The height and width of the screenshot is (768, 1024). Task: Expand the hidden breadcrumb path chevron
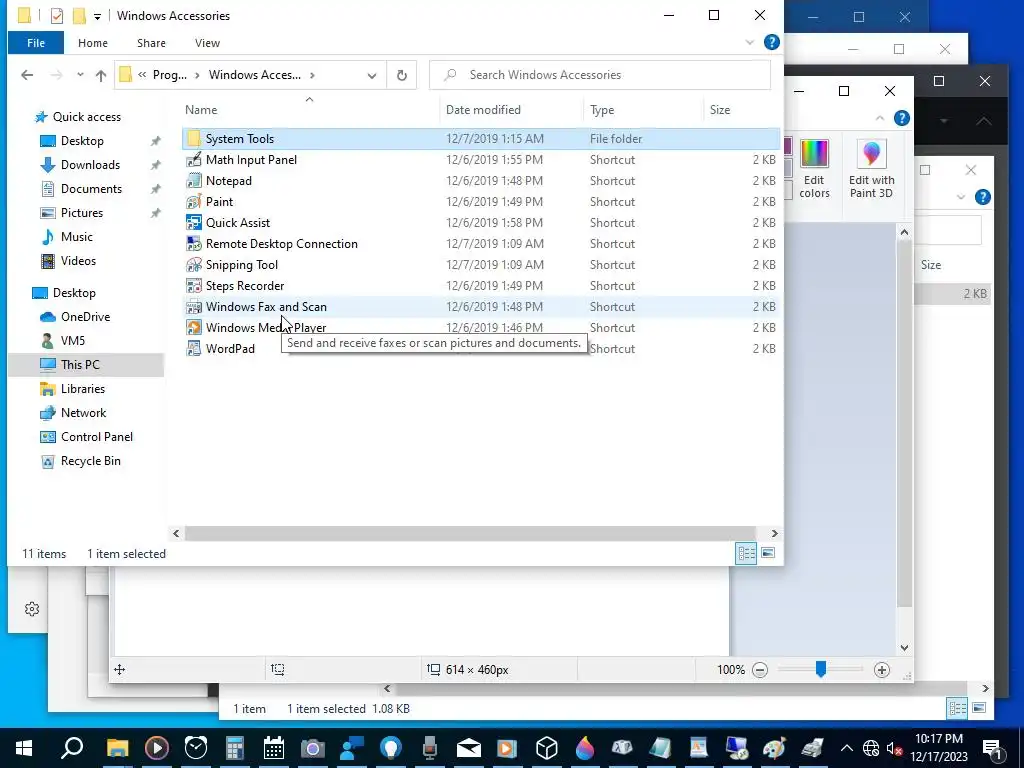pos(142,75)
